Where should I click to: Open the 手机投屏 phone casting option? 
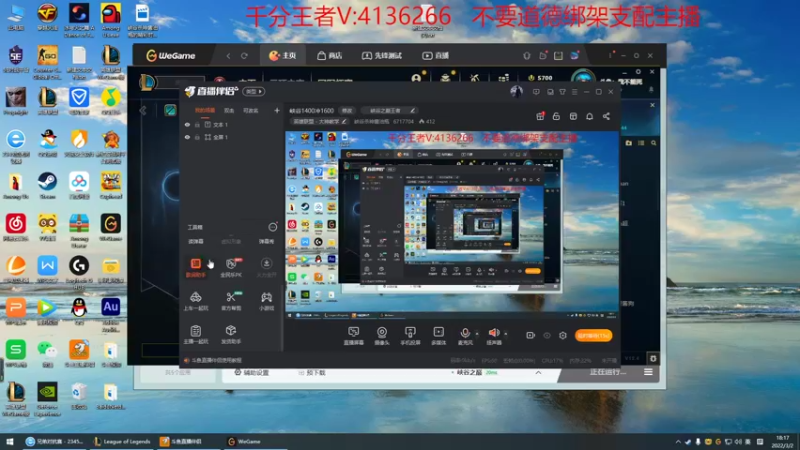pyautogui.click(x=410, y=336)
